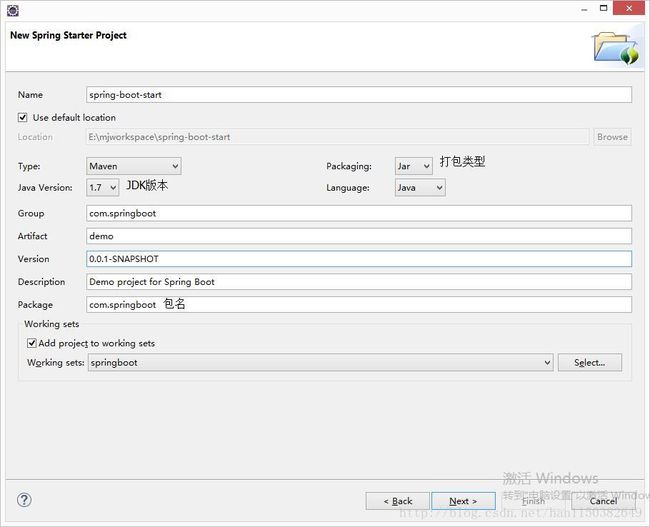Screen dimensions: 650x527
Task: Click the Group input field
Action: 359,213
